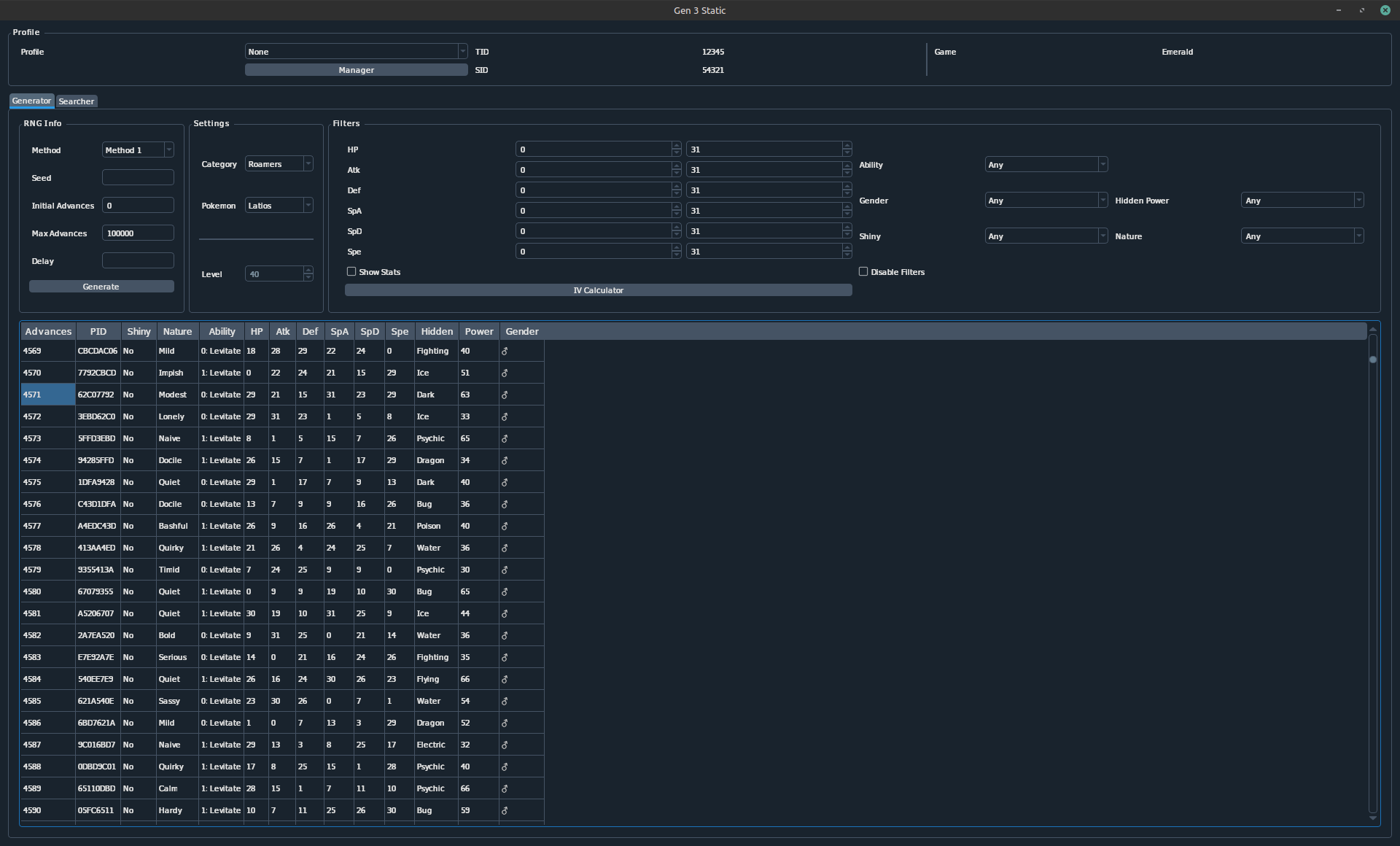1400x846 pixels.
Task: Click the Seed input field
Action: coord(138,178)
